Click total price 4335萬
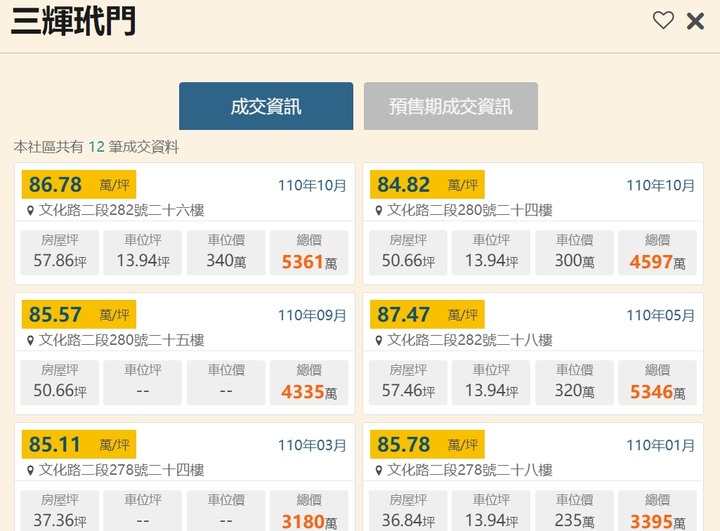The width and height of the screenshot is (720, 531). (309, 392)
